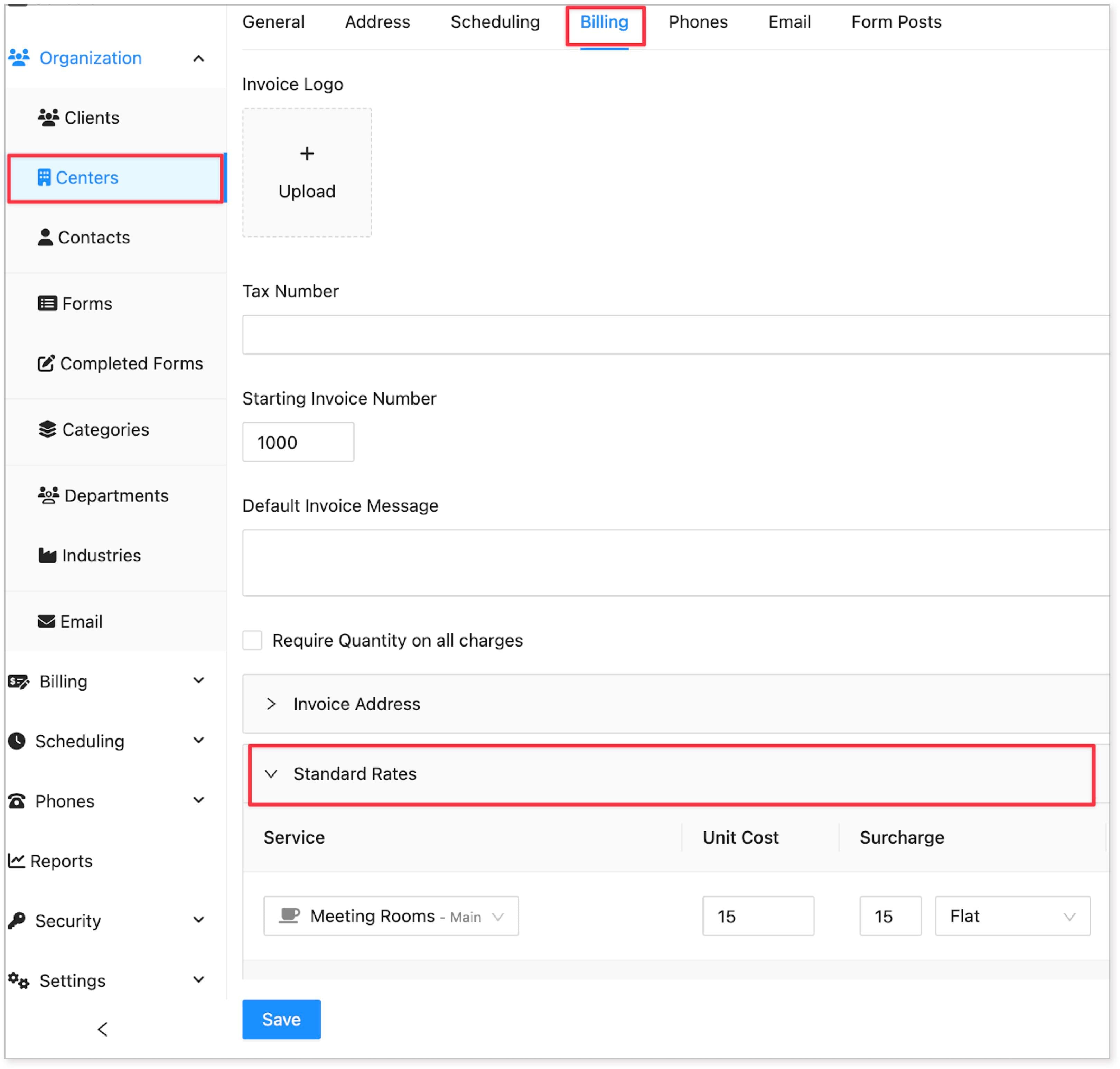
Task: Click the Categories layers icon
Action: (47, 429)
